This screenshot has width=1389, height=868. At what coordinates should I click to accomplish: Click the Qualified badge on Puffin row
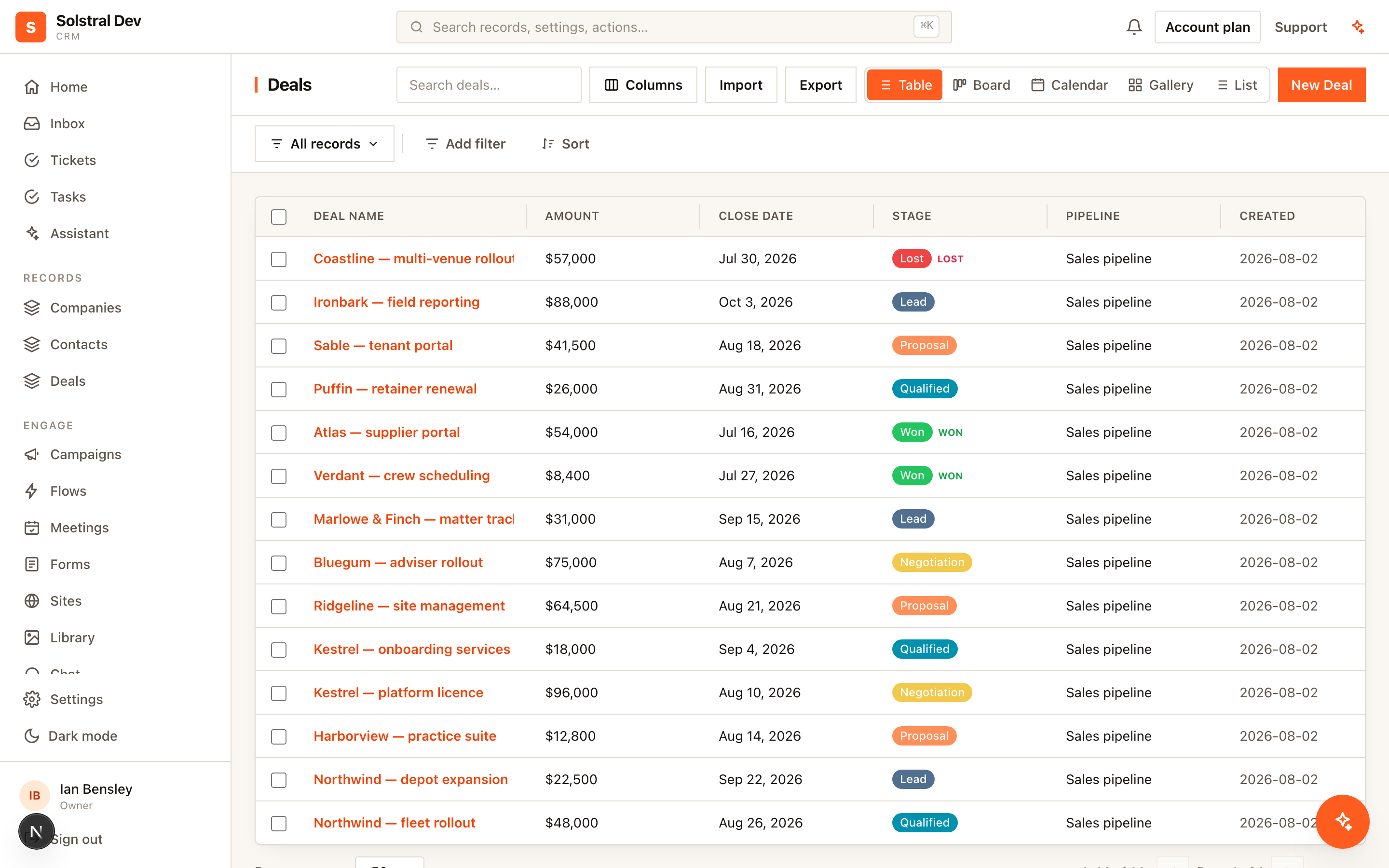coord(924,389)
